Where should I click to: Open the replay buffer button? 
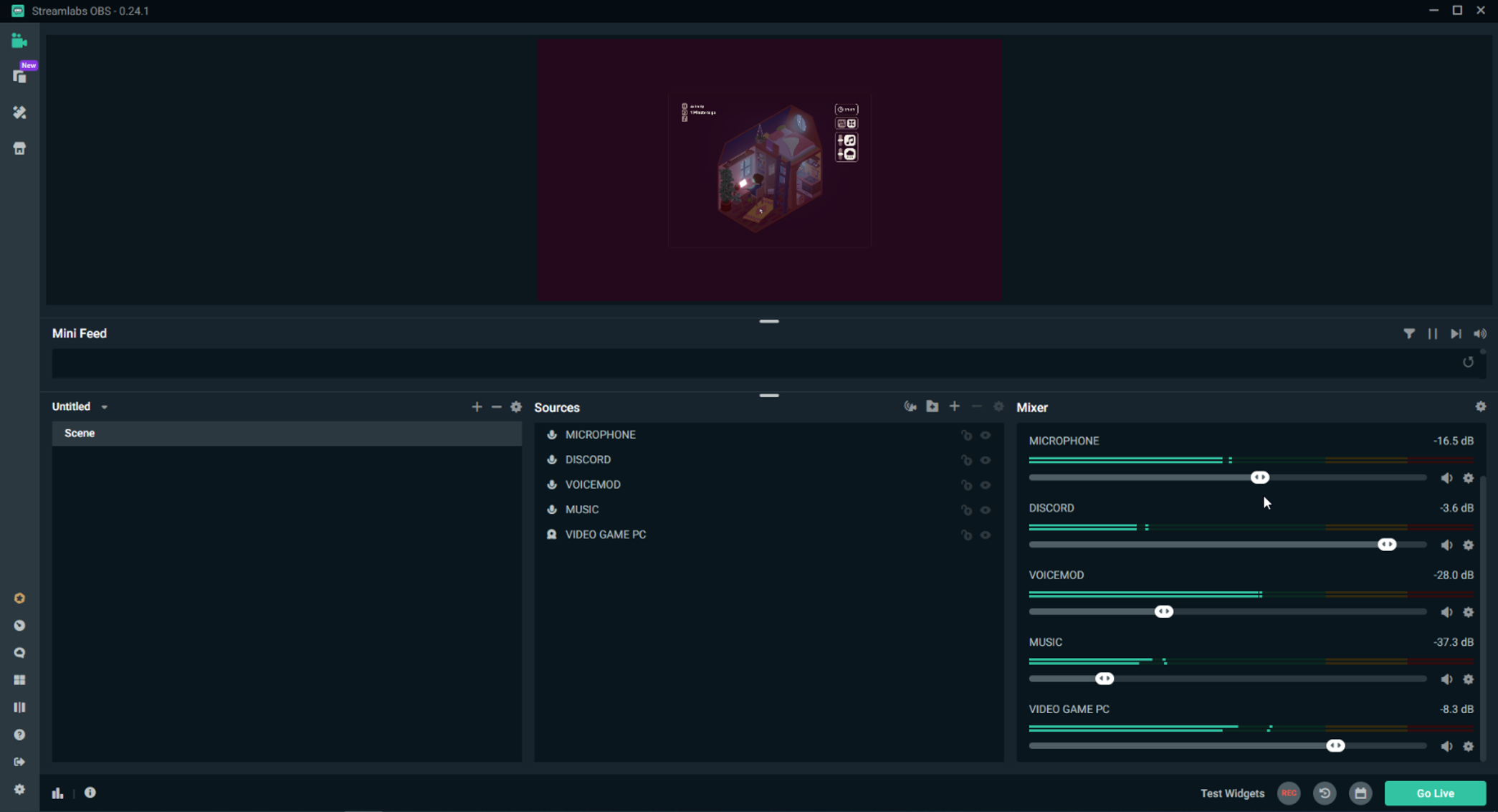pyautogui.click(x=1324, y=793)
